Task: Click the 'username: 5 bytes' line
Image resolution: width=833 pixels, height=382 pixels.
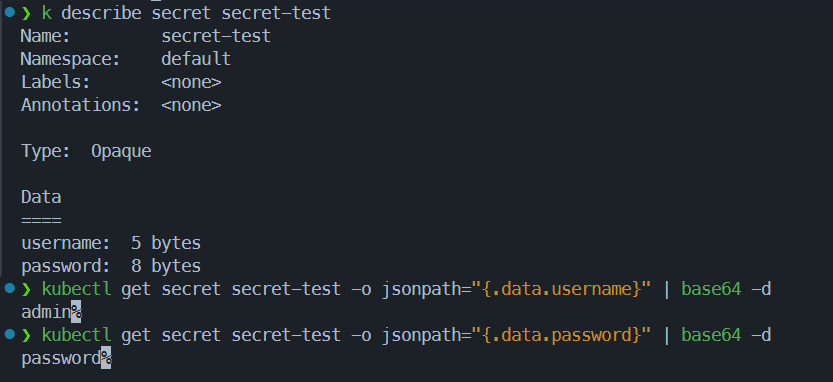Action: pos(111,243)
